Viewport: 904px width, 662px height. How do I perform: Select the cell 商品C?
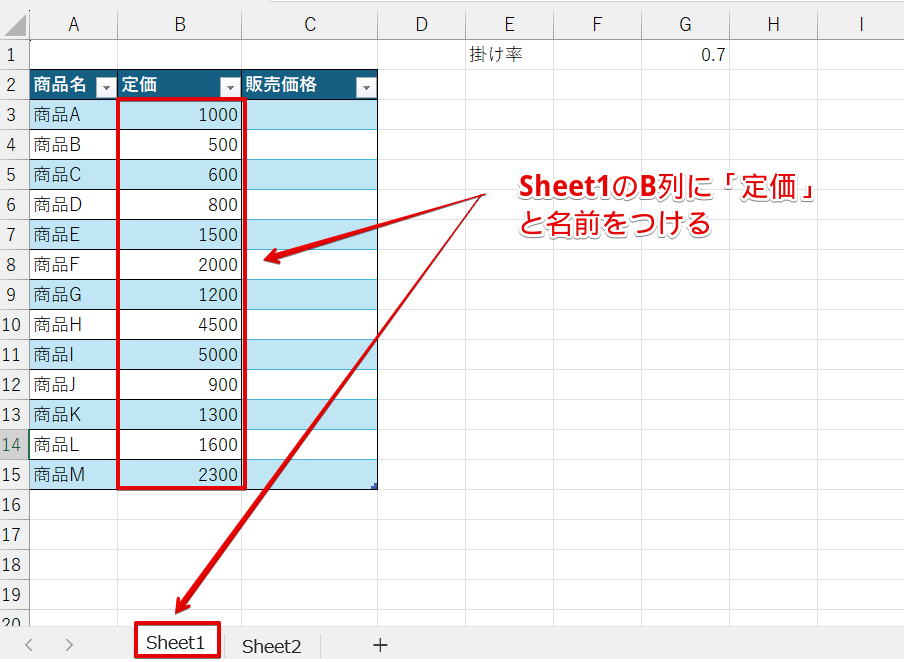click(73, 175)
